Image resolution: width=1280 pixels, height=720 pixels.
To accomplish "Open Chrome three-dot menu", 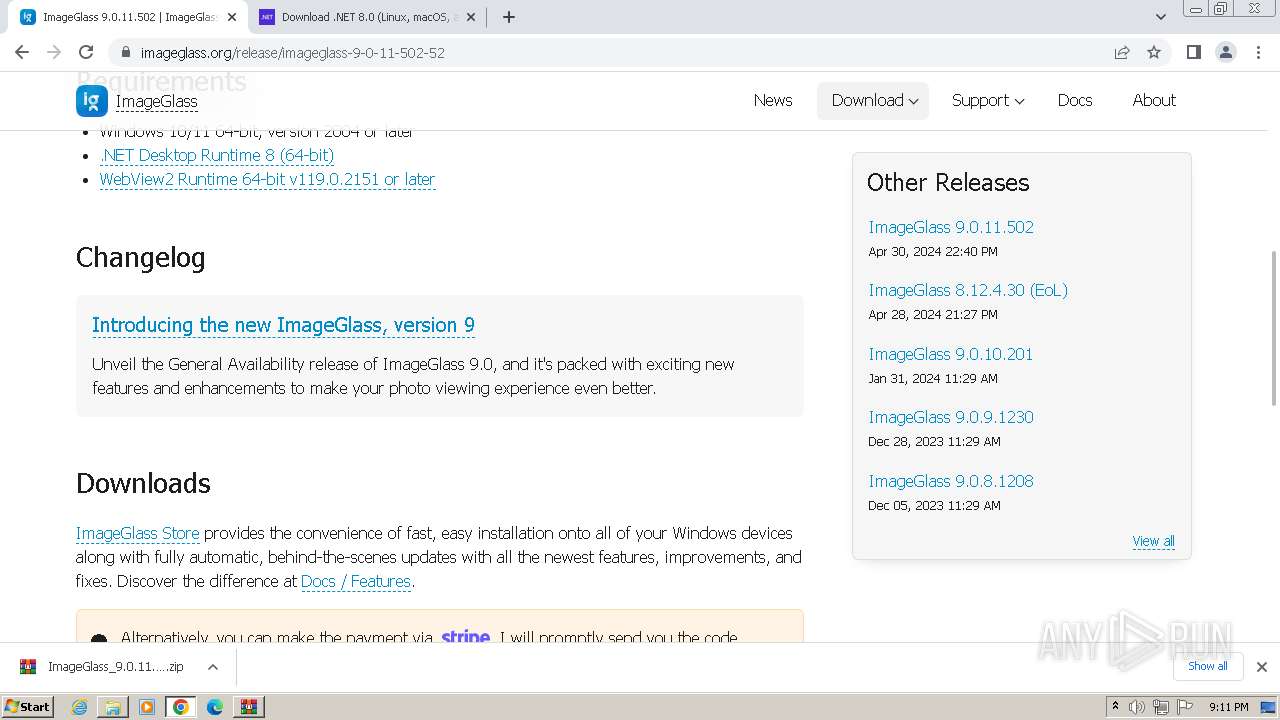I will click(1258, 52).
